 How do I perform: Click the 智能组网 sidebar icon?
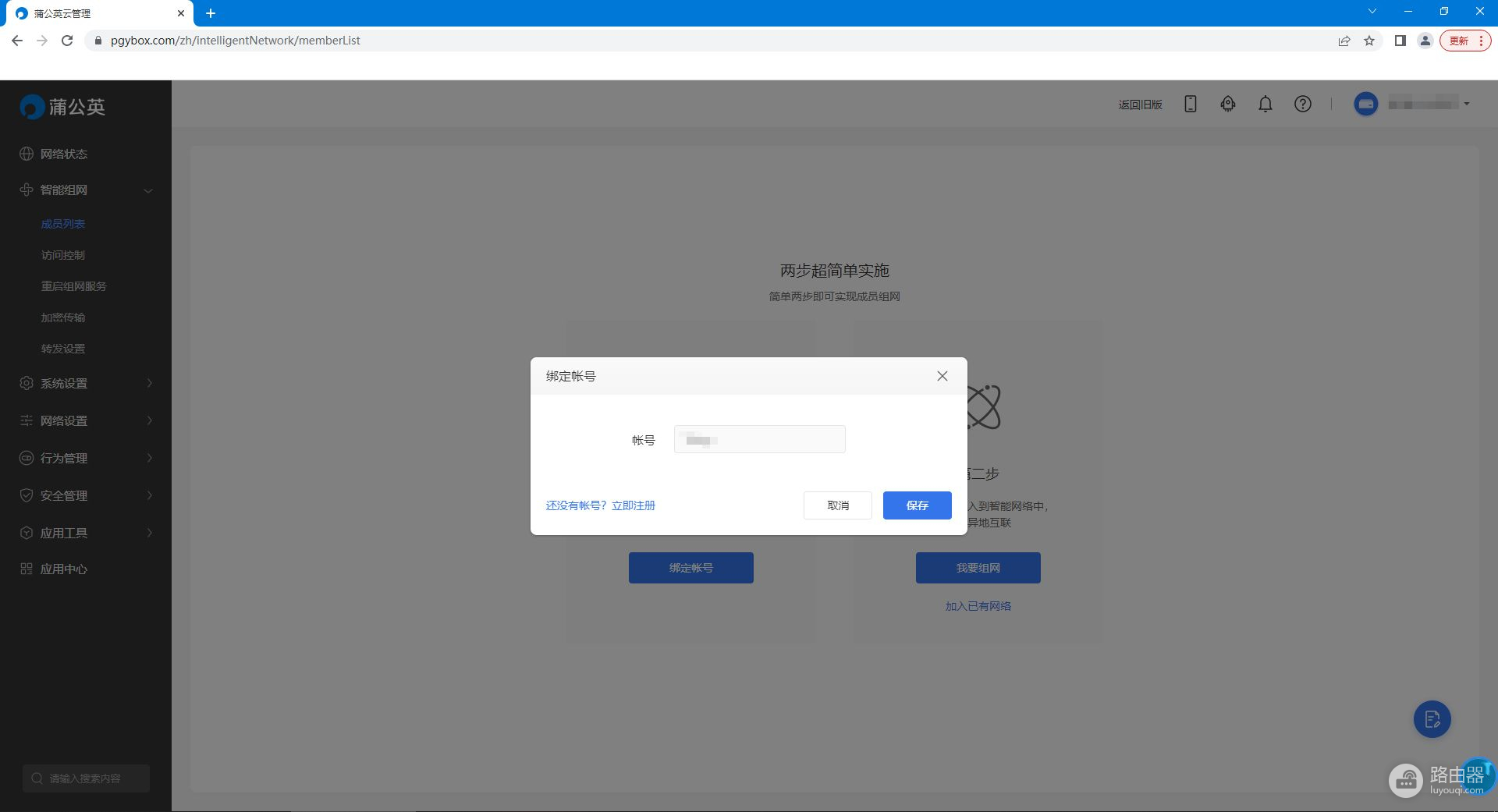pyautogui.click(x=27, y=190)
